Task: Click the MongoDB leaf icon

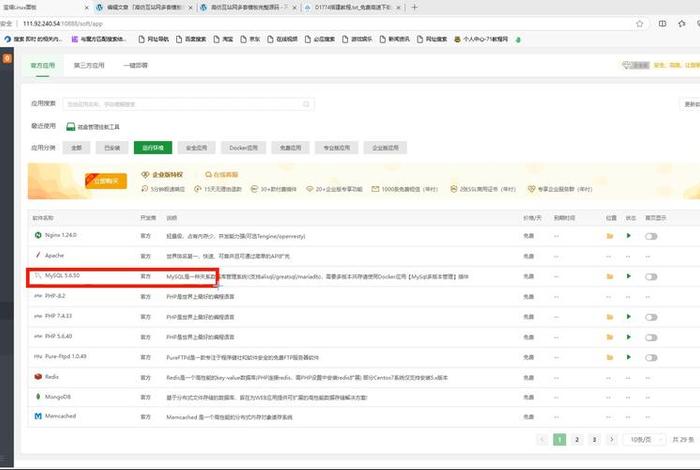Action: (x=38, y=396)
